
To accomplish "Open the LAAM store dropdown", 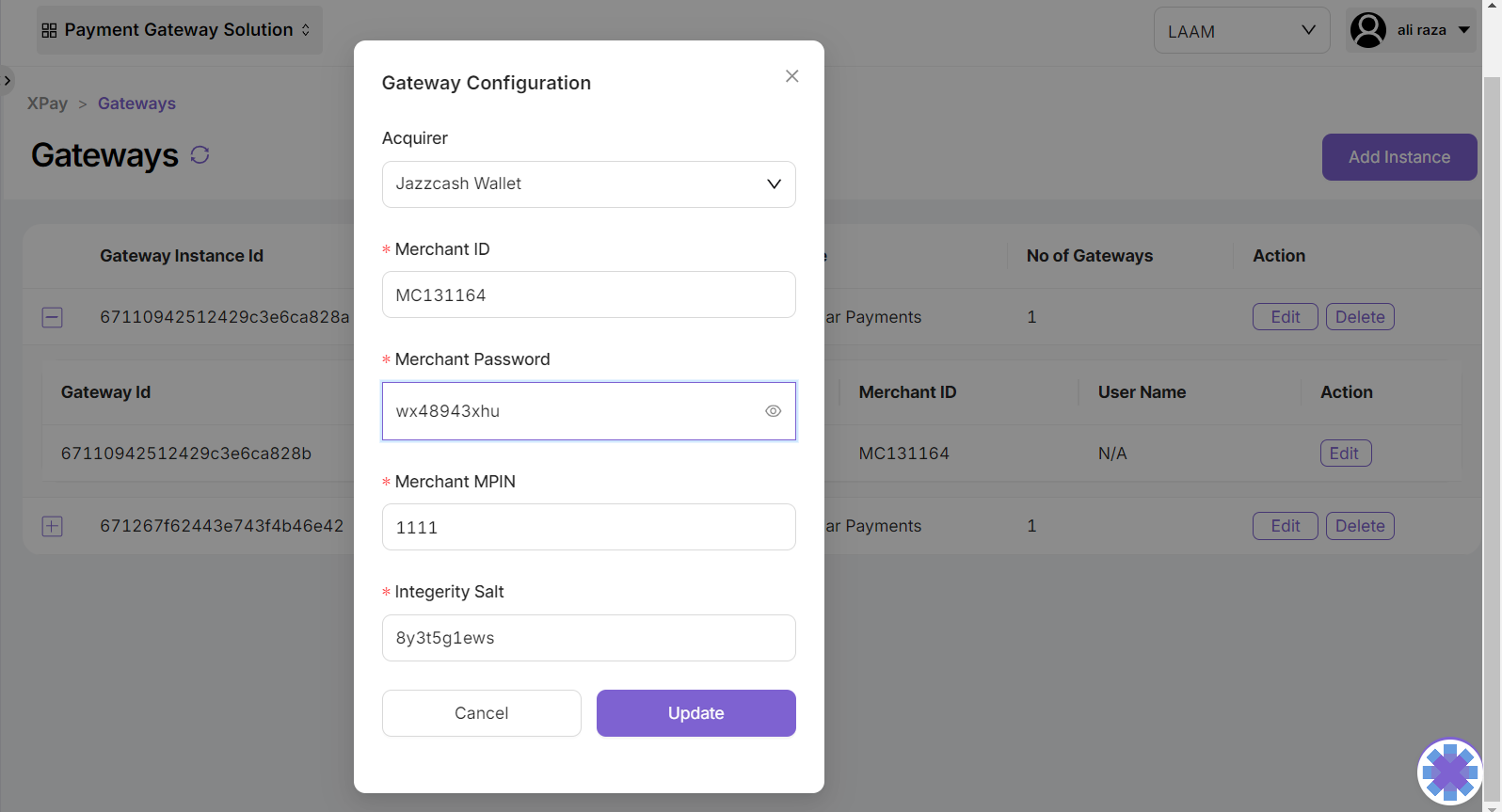I will pos(1240,31).
